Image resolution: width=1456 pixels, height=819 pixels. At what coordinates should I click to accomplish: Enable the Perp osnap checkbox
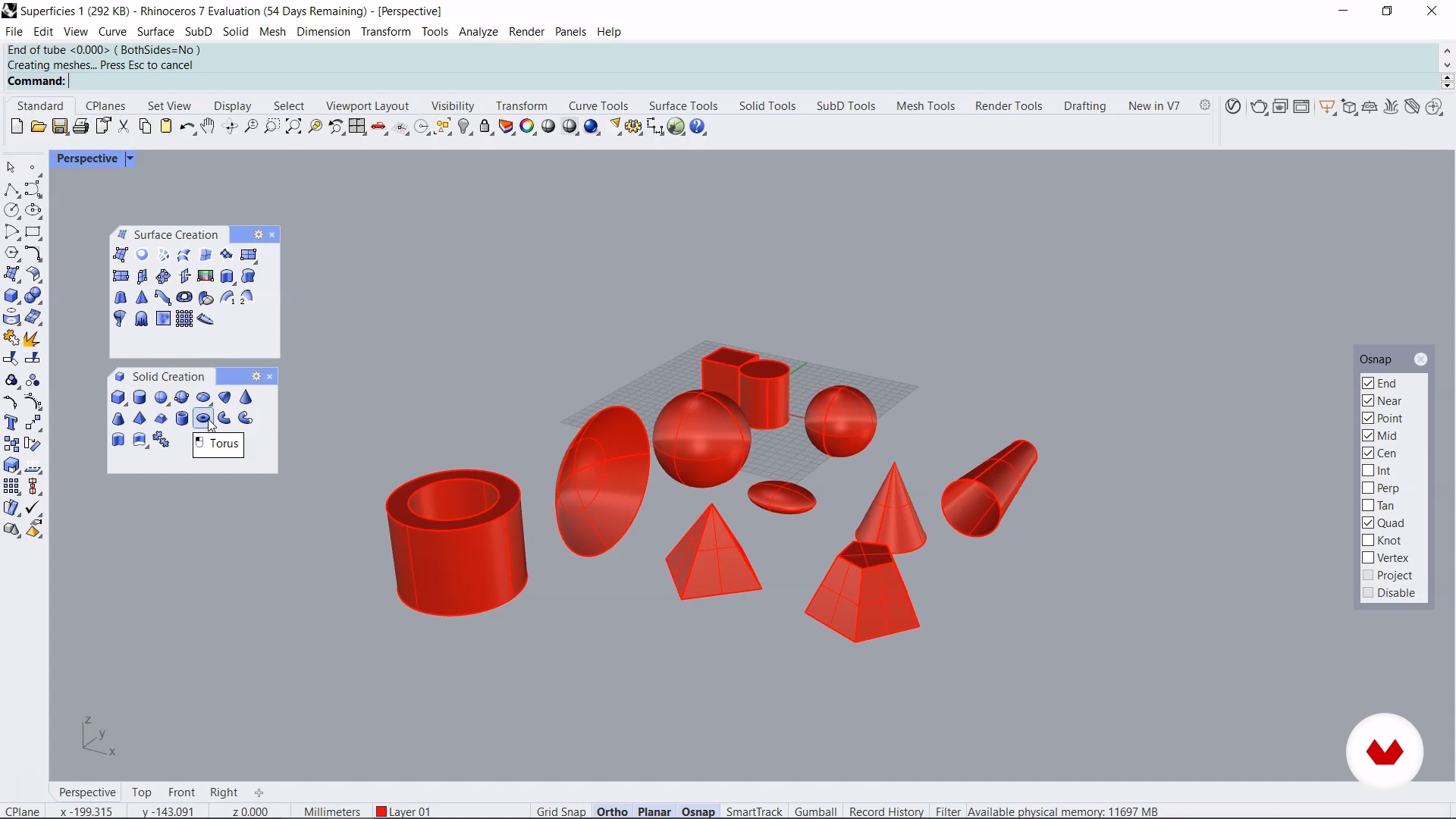tap(1368, 488)
